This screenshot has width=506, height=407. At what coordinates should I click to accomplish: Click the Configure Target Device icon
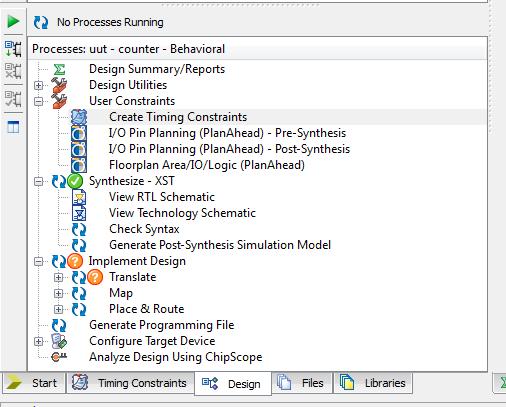(x=59, y=341)
